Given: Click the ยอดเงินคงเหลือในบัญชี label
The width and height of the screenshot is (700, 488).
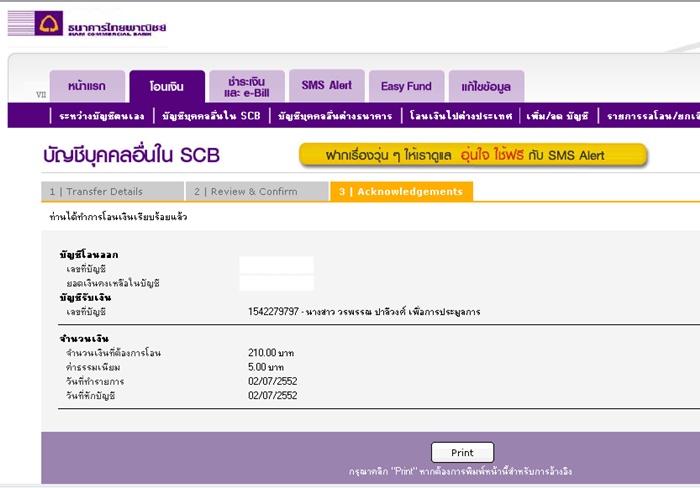Looking at the screenshot, I should (x=112, y=283).
